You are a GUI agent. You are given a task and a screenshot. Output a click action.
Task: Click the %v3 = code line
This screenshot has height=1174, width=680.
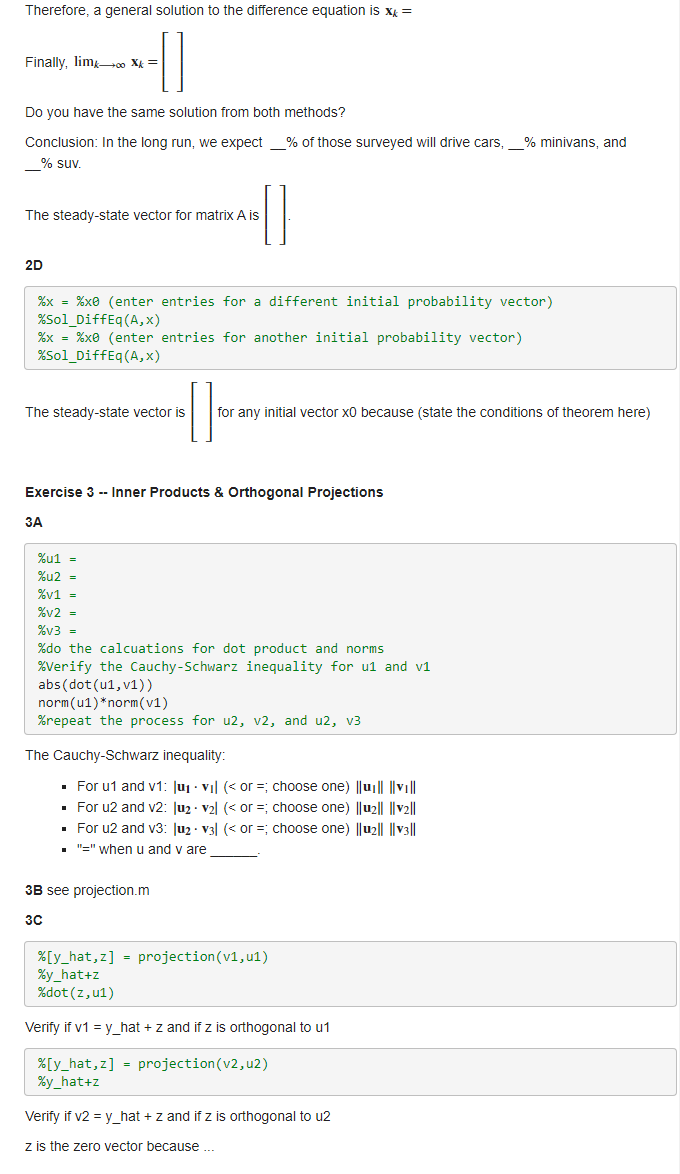point(58,630)
